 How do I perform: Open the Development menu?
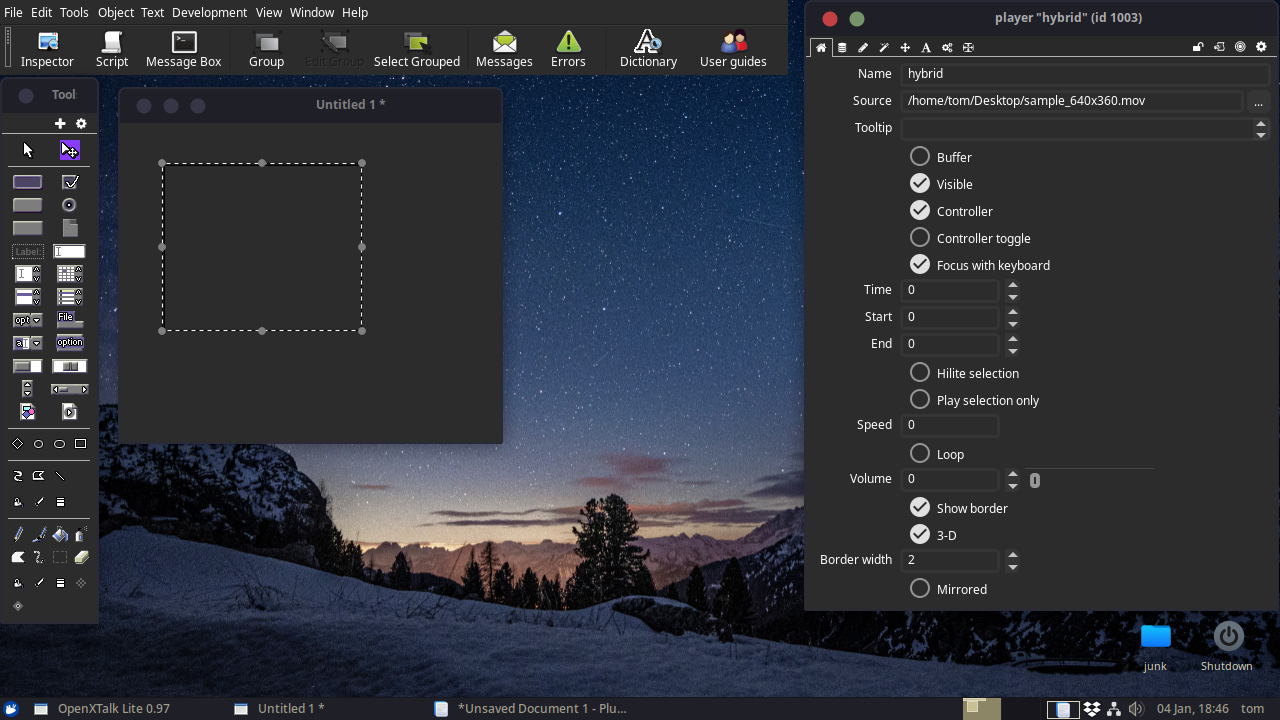click(x=209, y=12)
